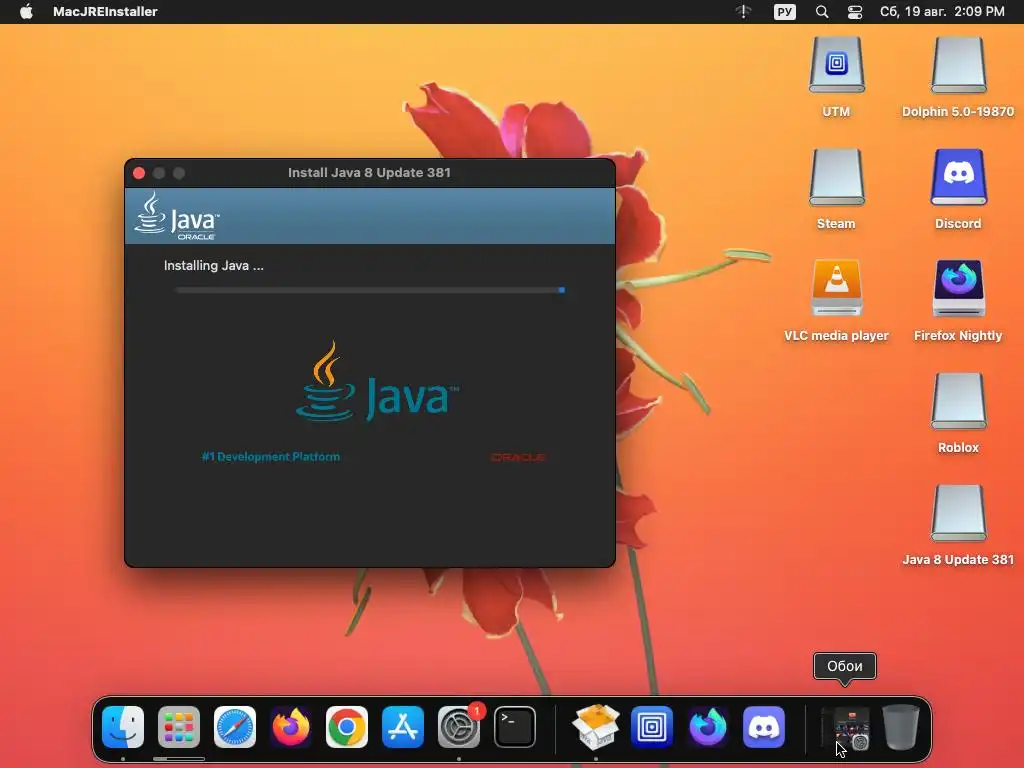Launch Firefox from the Dock

point(291,726)
